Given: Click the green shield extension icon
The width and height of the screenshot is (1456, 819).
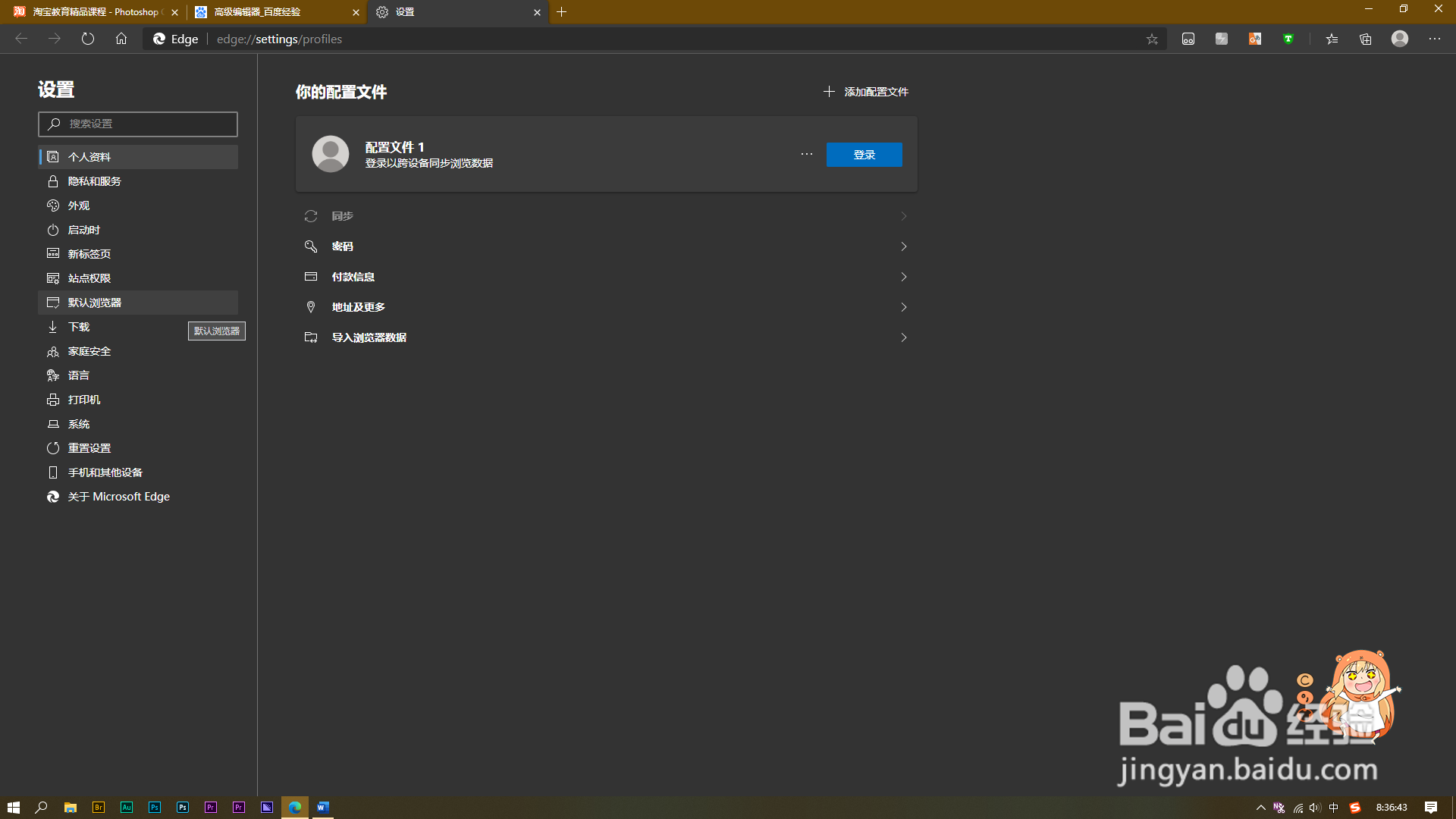Looking at the screenshot, I should click(x=1288, y=39).
